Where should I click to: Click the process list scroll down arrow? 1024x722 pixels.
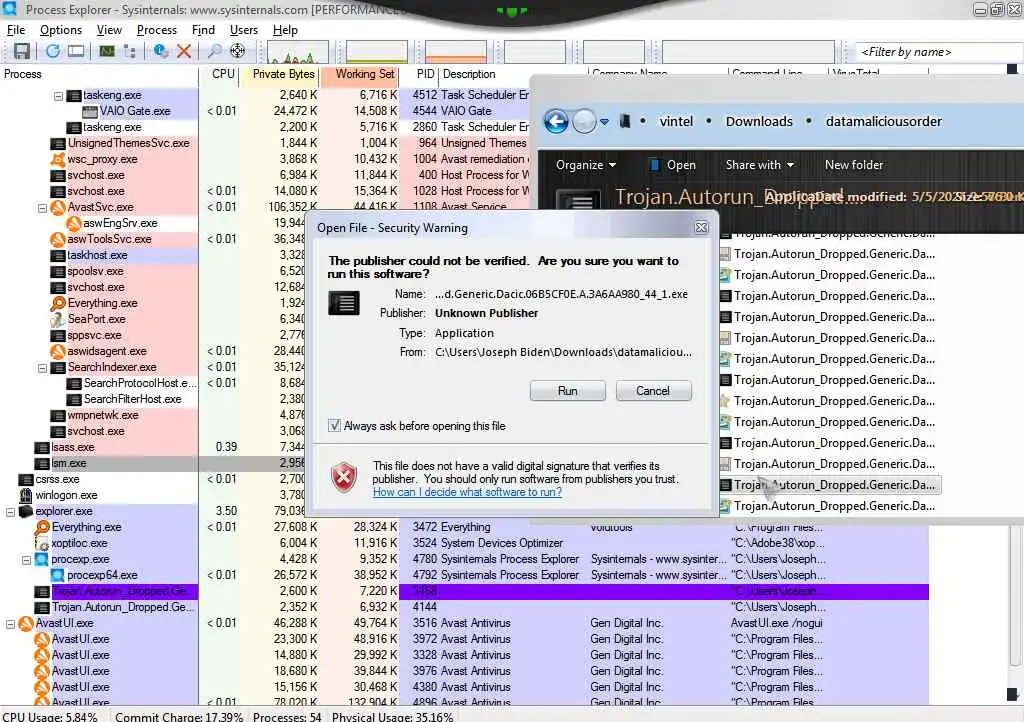(x=1012, y=693)
